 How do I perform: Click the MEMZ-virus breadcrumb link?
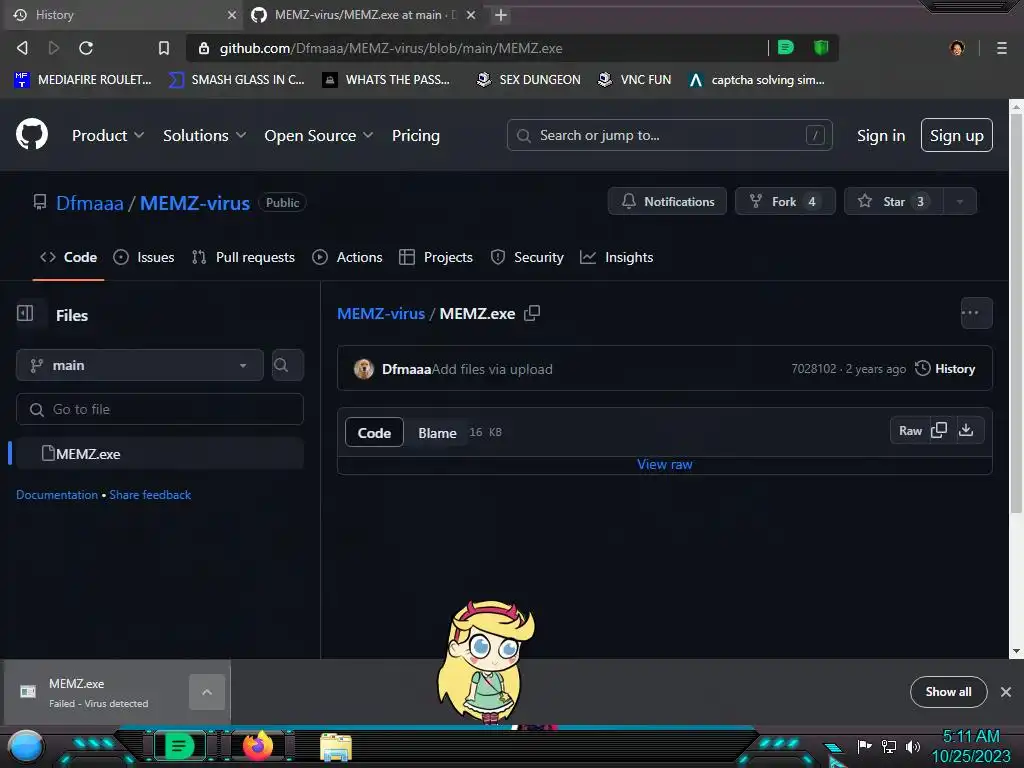[381, 313]
